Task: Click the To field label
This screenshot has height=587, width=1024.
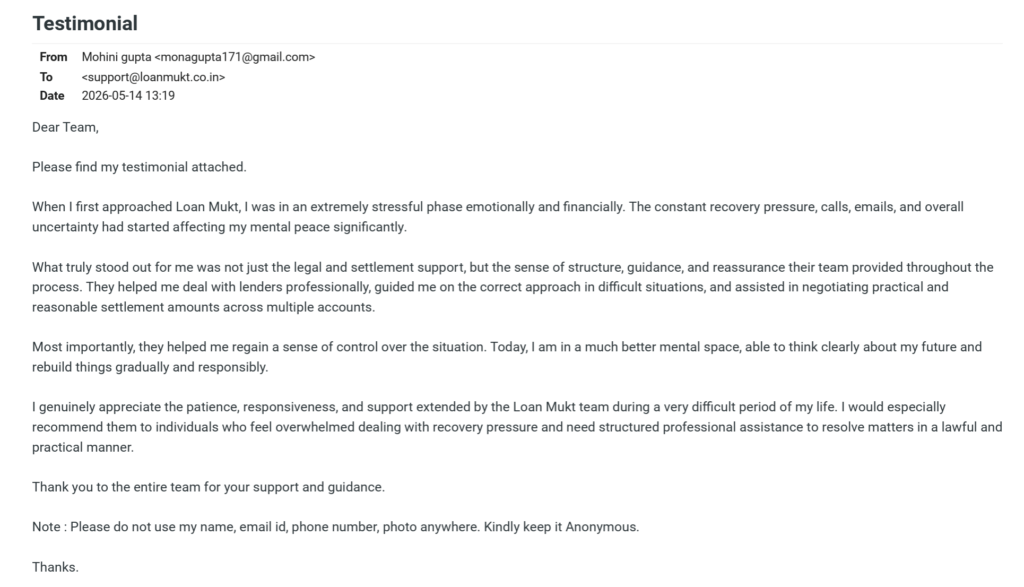Action: pos(46,77)
